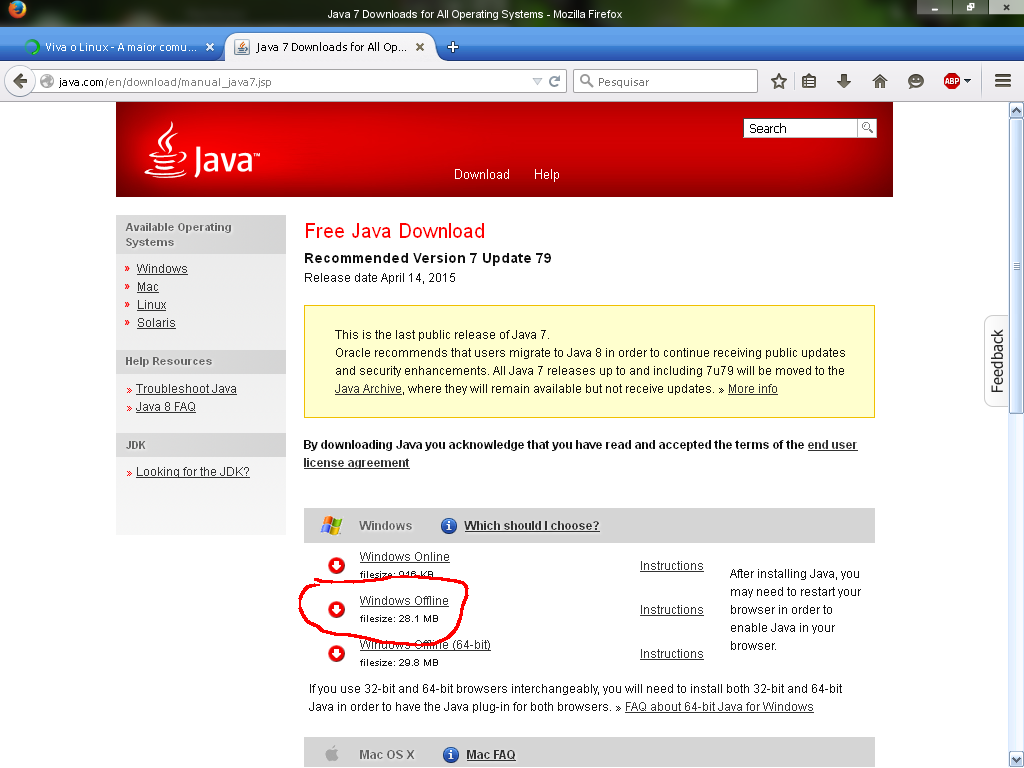Follow the Looking for the JDK link

pyautogui.click(x=193, y=472)
